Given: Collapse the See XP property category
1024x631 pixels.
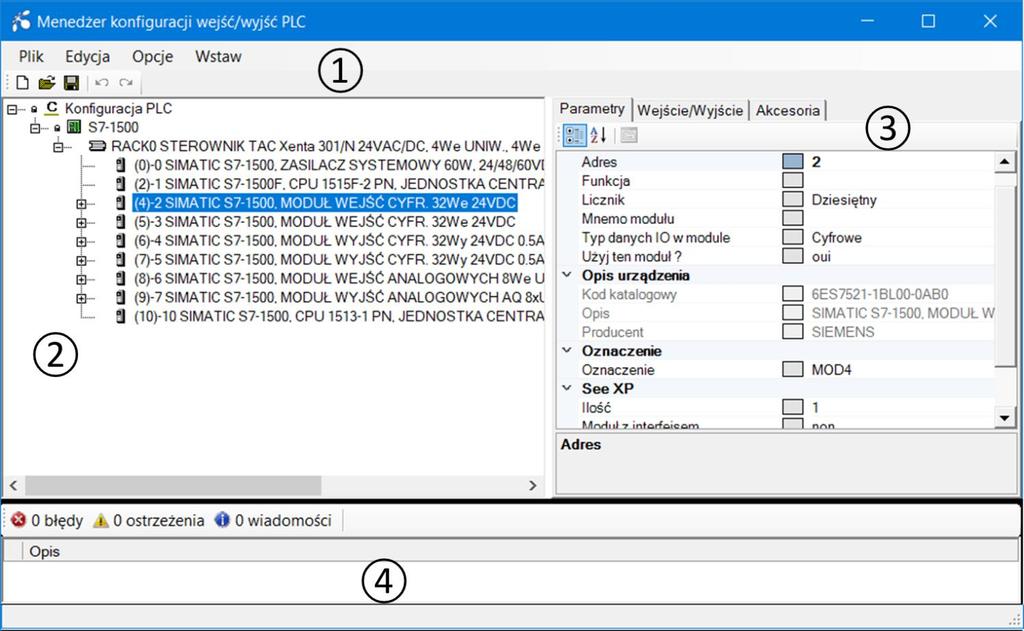Looking at the screenshot, I should (x=567, y=388).
